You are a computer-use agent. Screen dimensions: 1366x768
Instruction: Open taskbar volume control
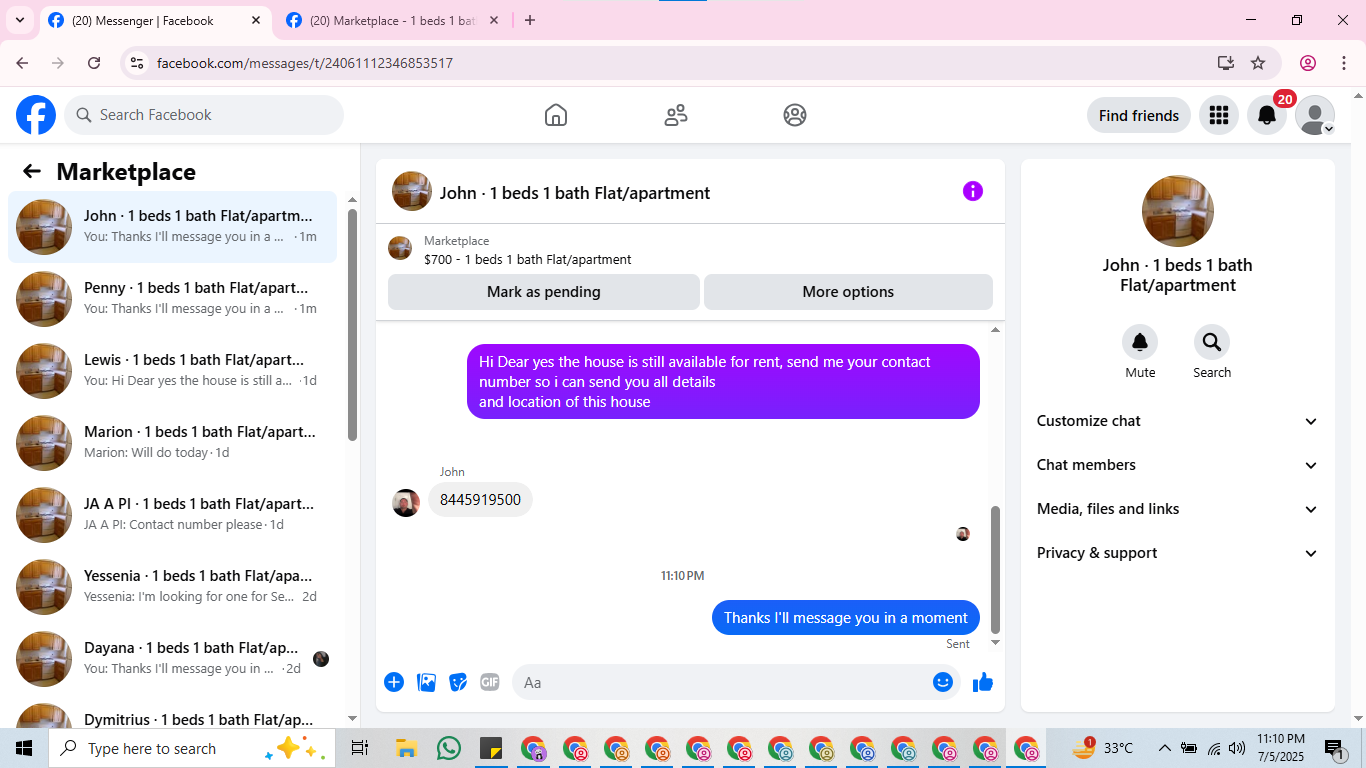point(1237,748)
